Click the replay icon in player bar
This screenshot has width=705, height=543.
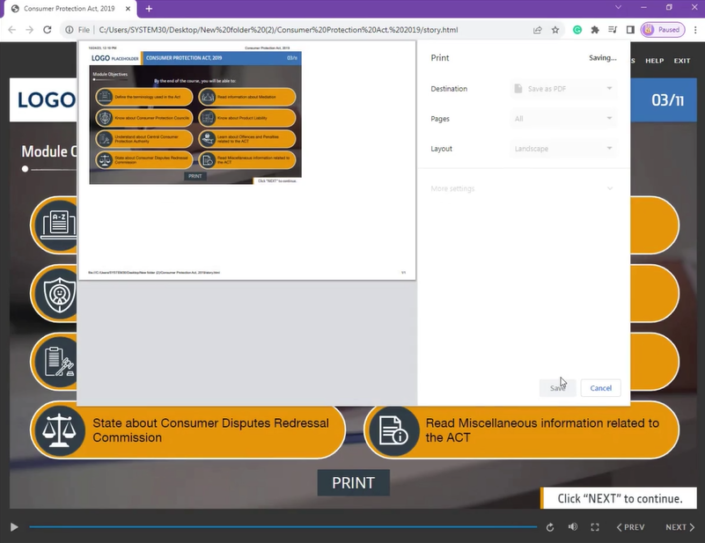[x=549, y=527]
